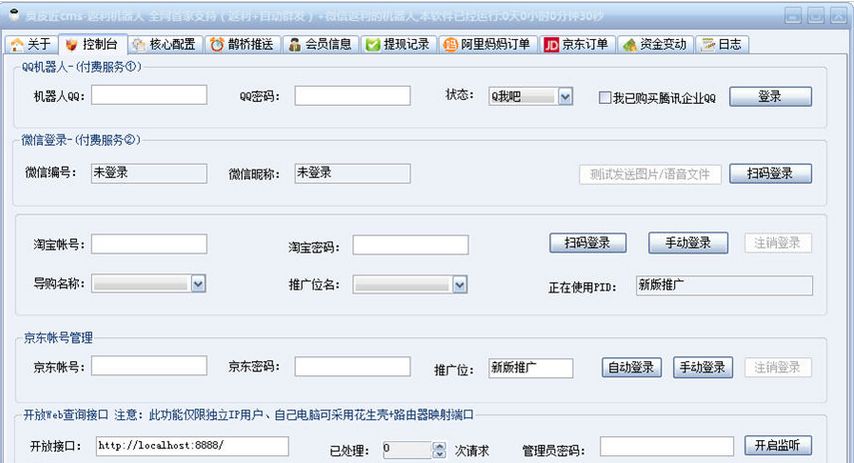The image size is (854, 463).
Task: Open the 会员信息 tab
Action: tap(321, 44)
